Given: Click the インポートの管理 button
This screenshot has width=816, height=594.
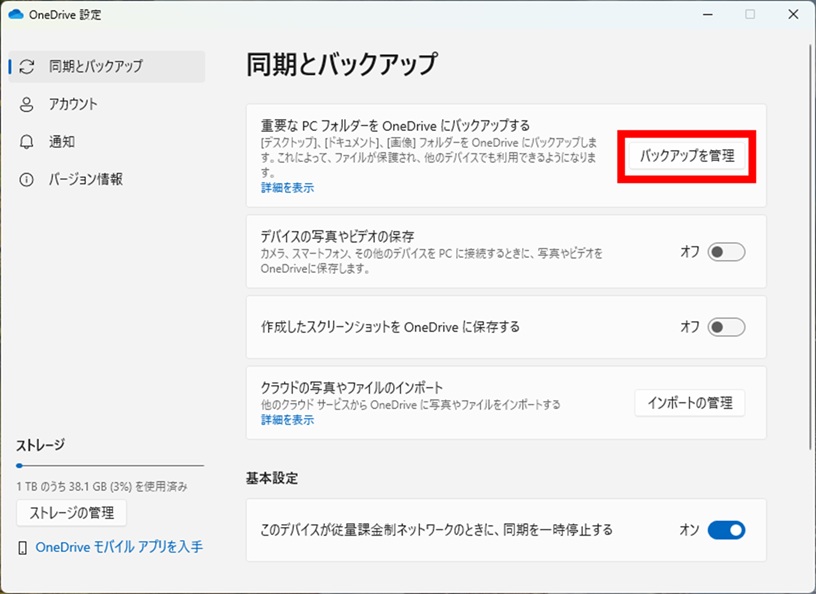Looking at the screenshot, I should (690, 403).
